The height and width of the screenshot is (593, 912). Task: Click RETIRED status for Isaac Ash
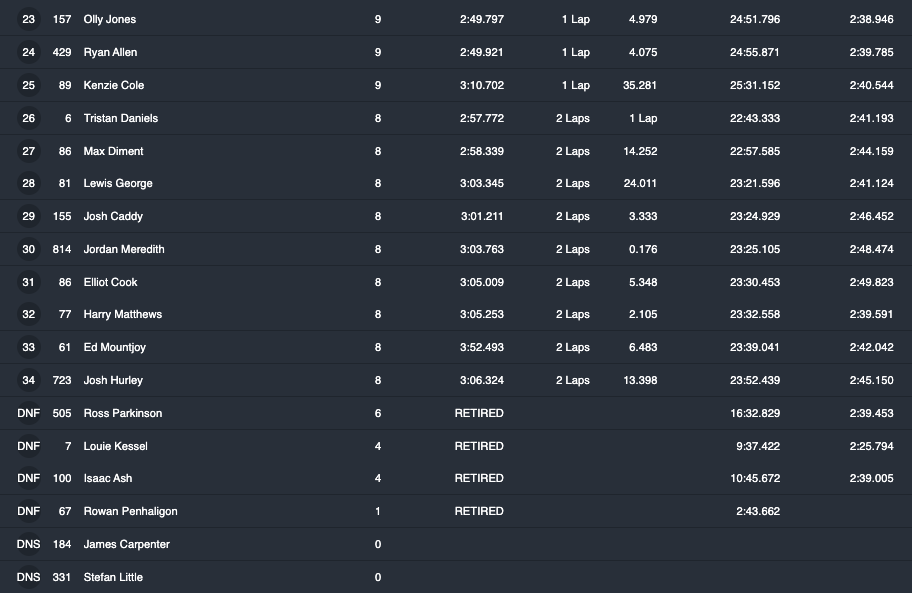[479, 478]
